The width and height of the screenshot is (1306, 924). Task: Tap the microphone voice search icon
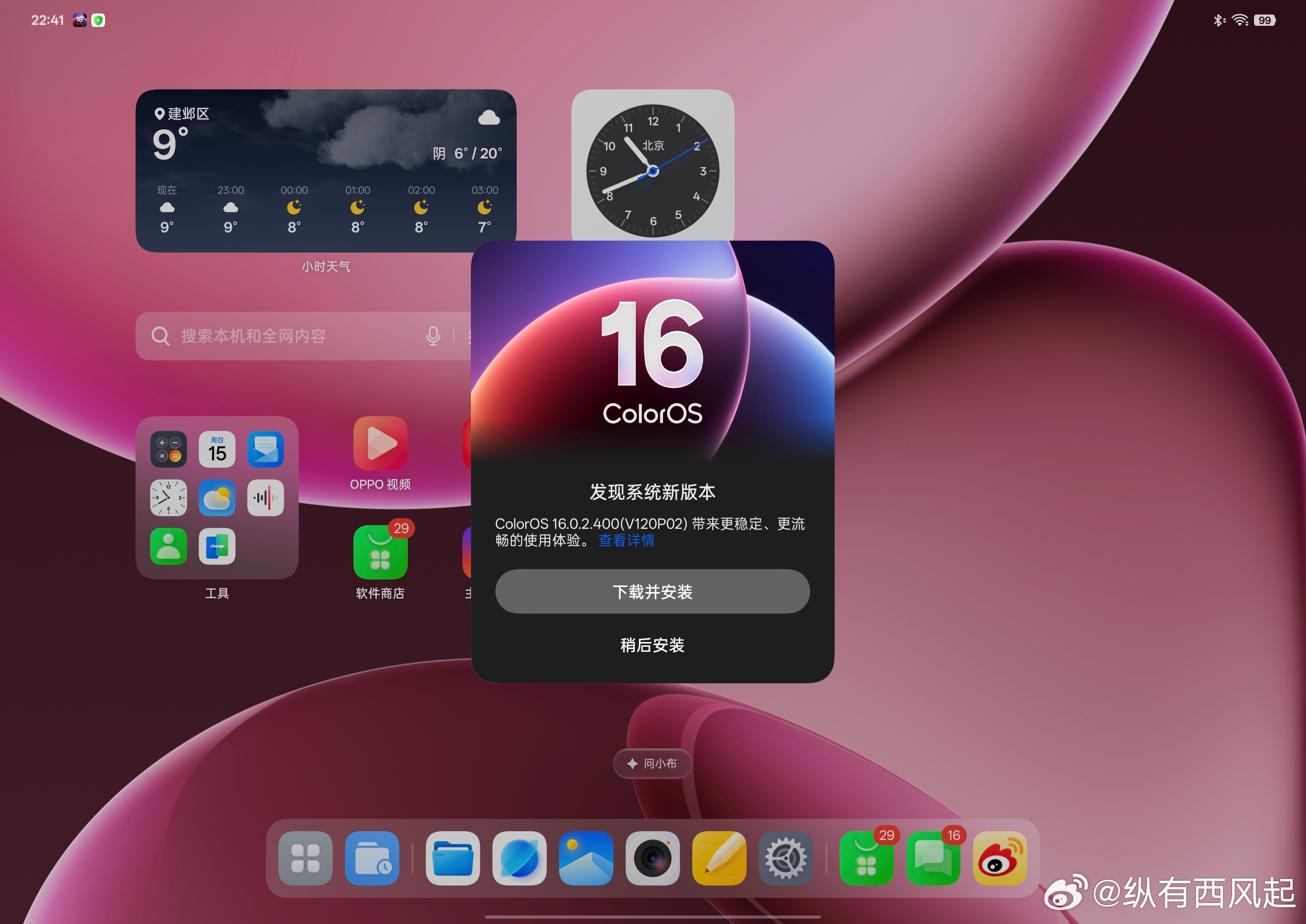433,336
